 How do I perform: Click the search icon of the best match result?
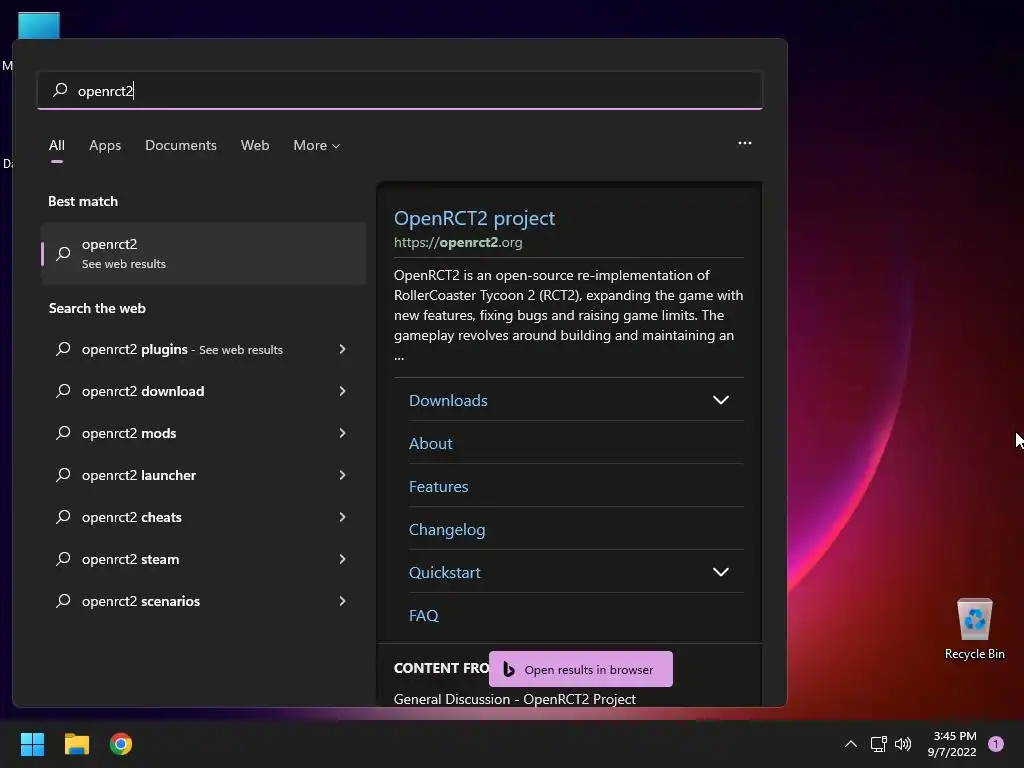point(63,253)
